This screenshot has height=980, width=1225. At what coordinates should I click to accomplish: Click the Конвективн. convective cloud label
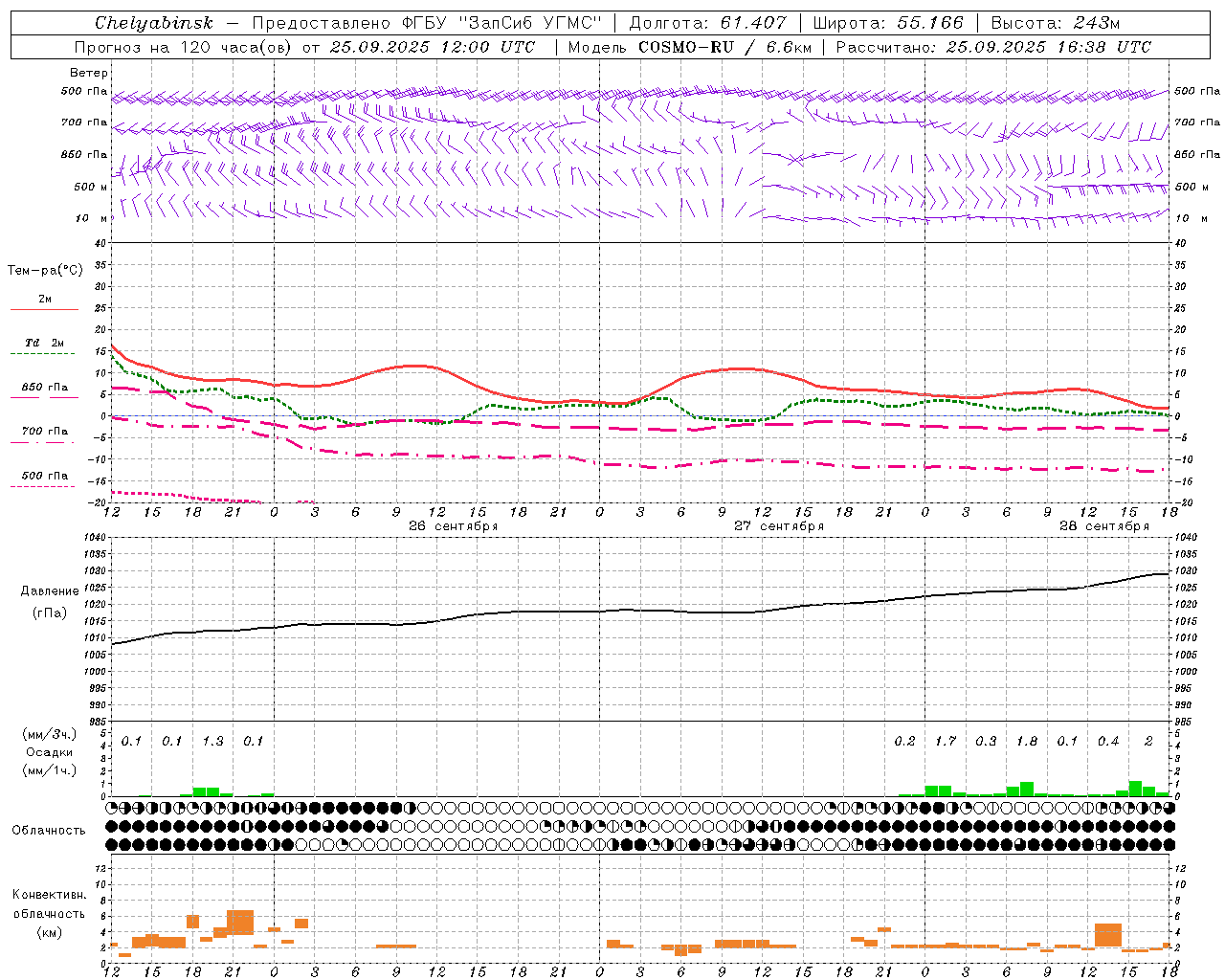click(x=49, y=895)
